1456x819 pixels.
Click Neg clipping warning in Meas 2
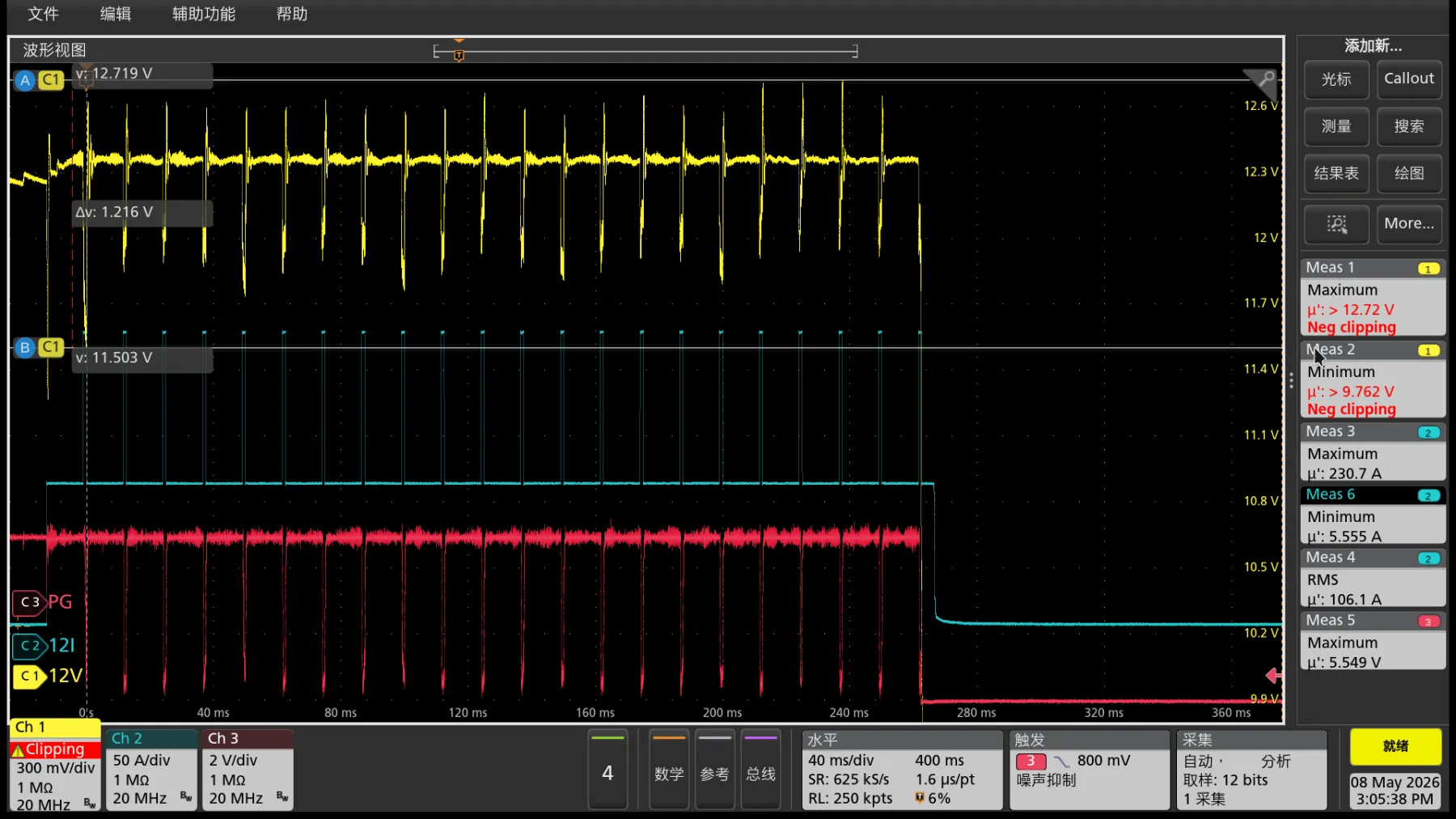coord(1351,409)
